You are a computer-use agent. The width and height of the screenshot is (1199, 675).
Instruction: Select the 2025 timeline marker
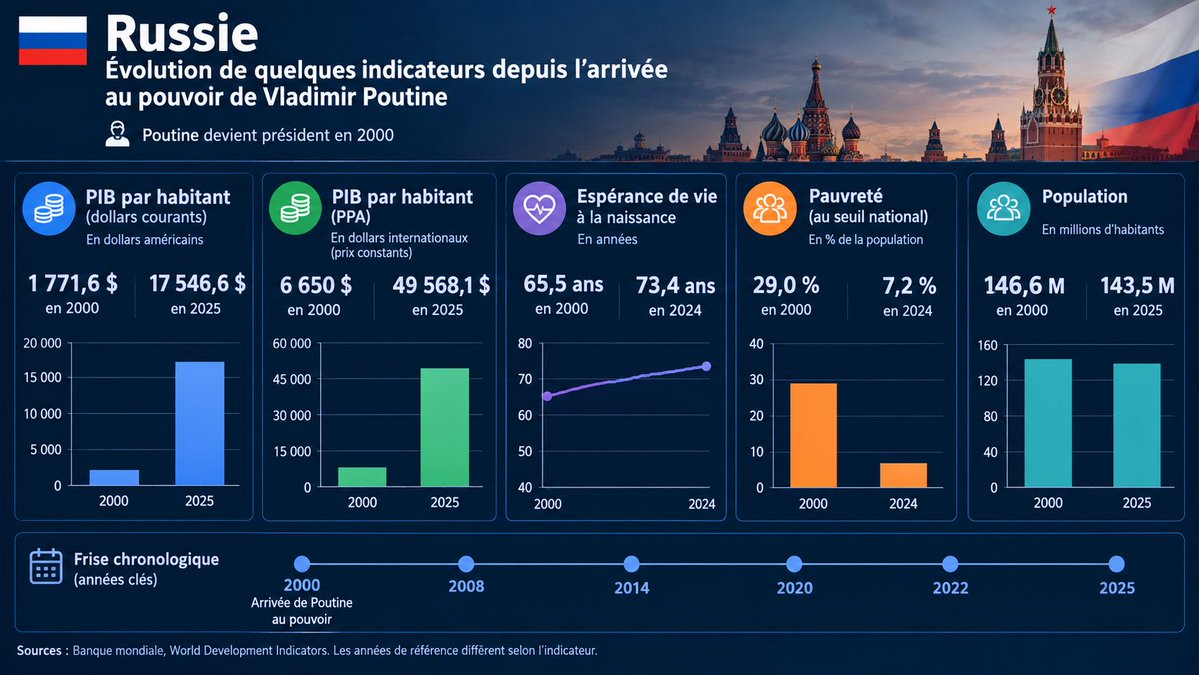click(x=1116, y=564)
